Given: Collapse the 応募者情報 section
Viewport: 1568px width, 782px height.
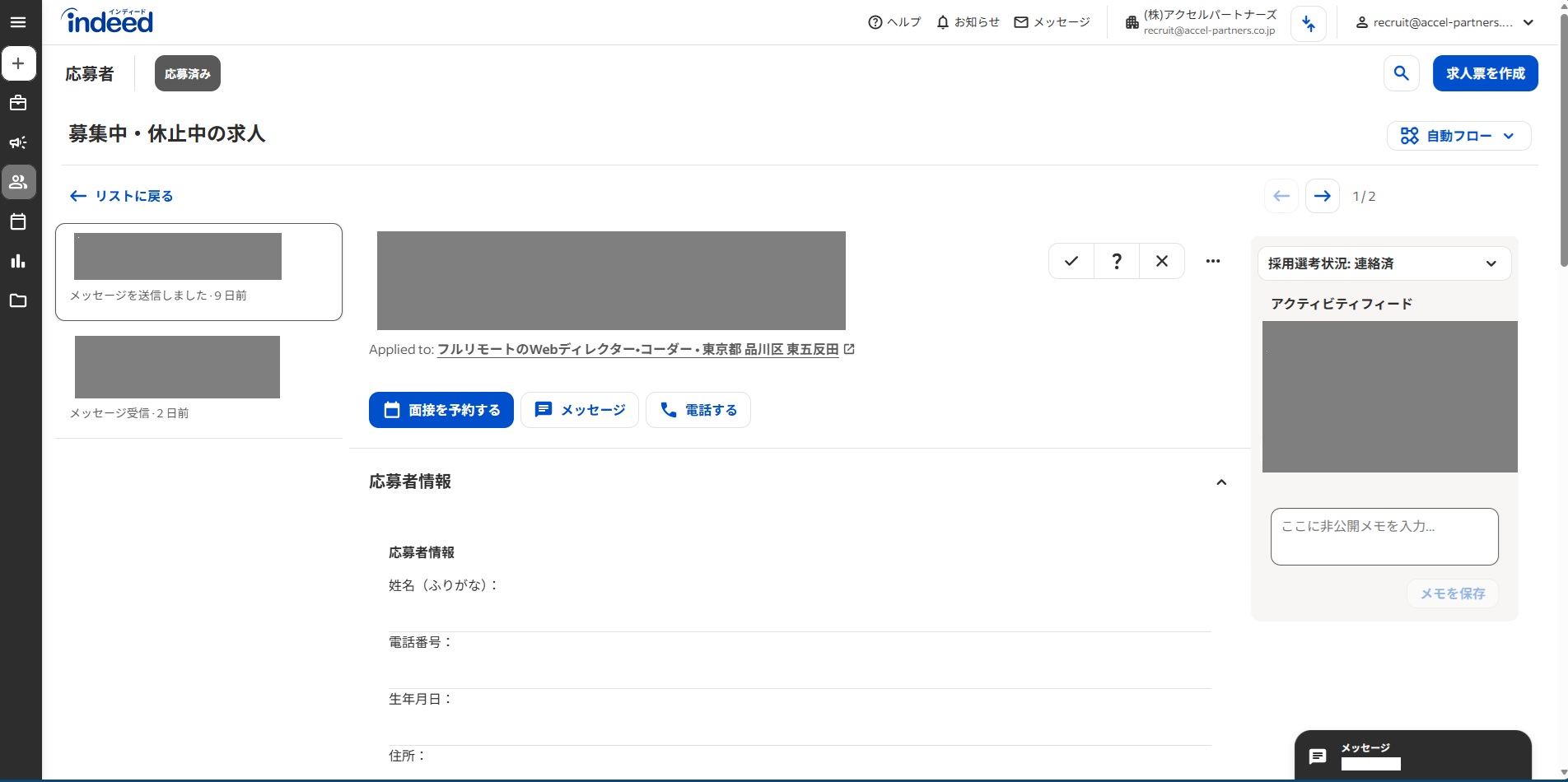Looking at the screenshot, I should click(x=1221, y=482).
